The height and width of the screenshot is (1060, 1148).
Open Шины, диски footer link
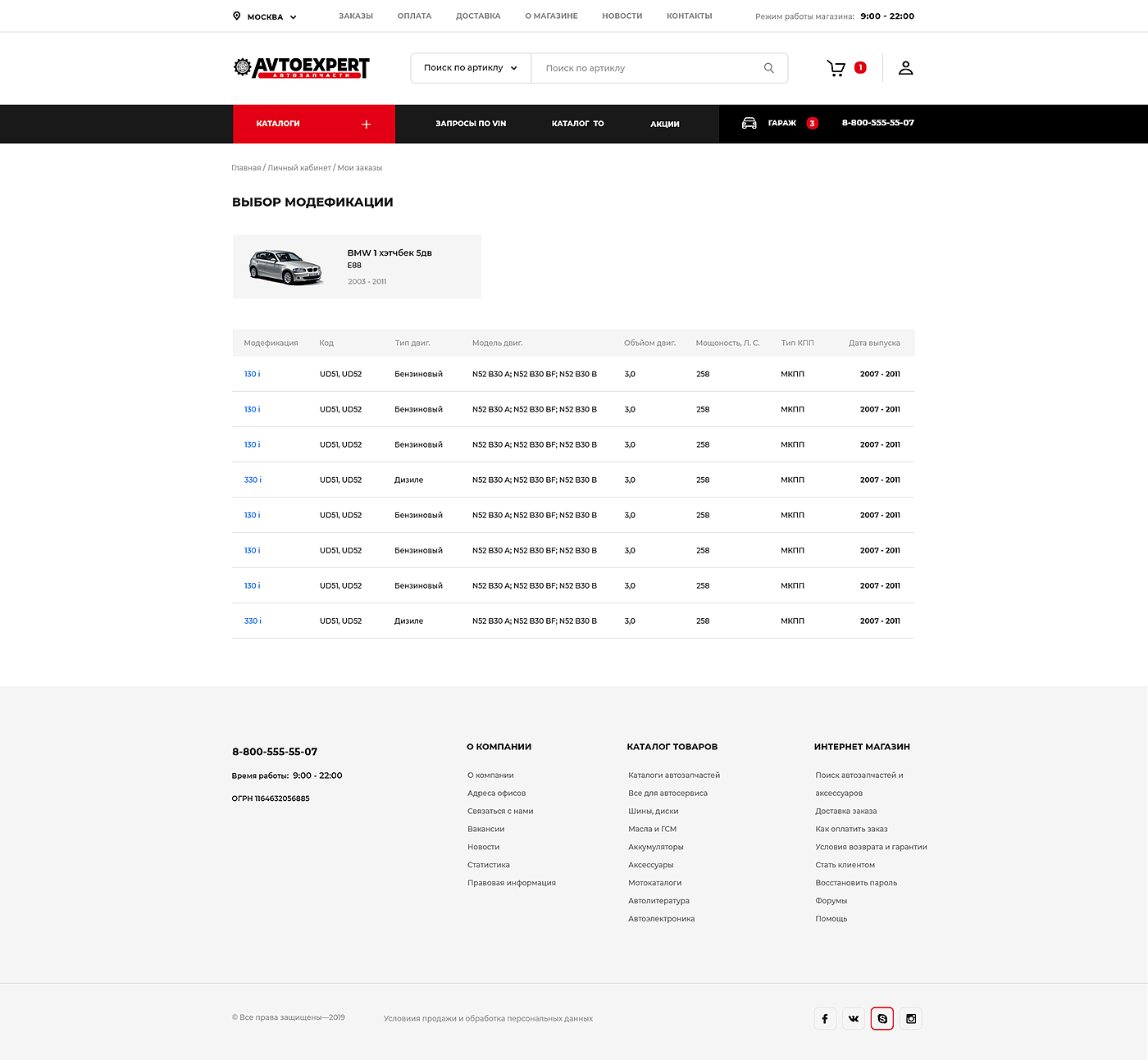(x=654, y=812)
